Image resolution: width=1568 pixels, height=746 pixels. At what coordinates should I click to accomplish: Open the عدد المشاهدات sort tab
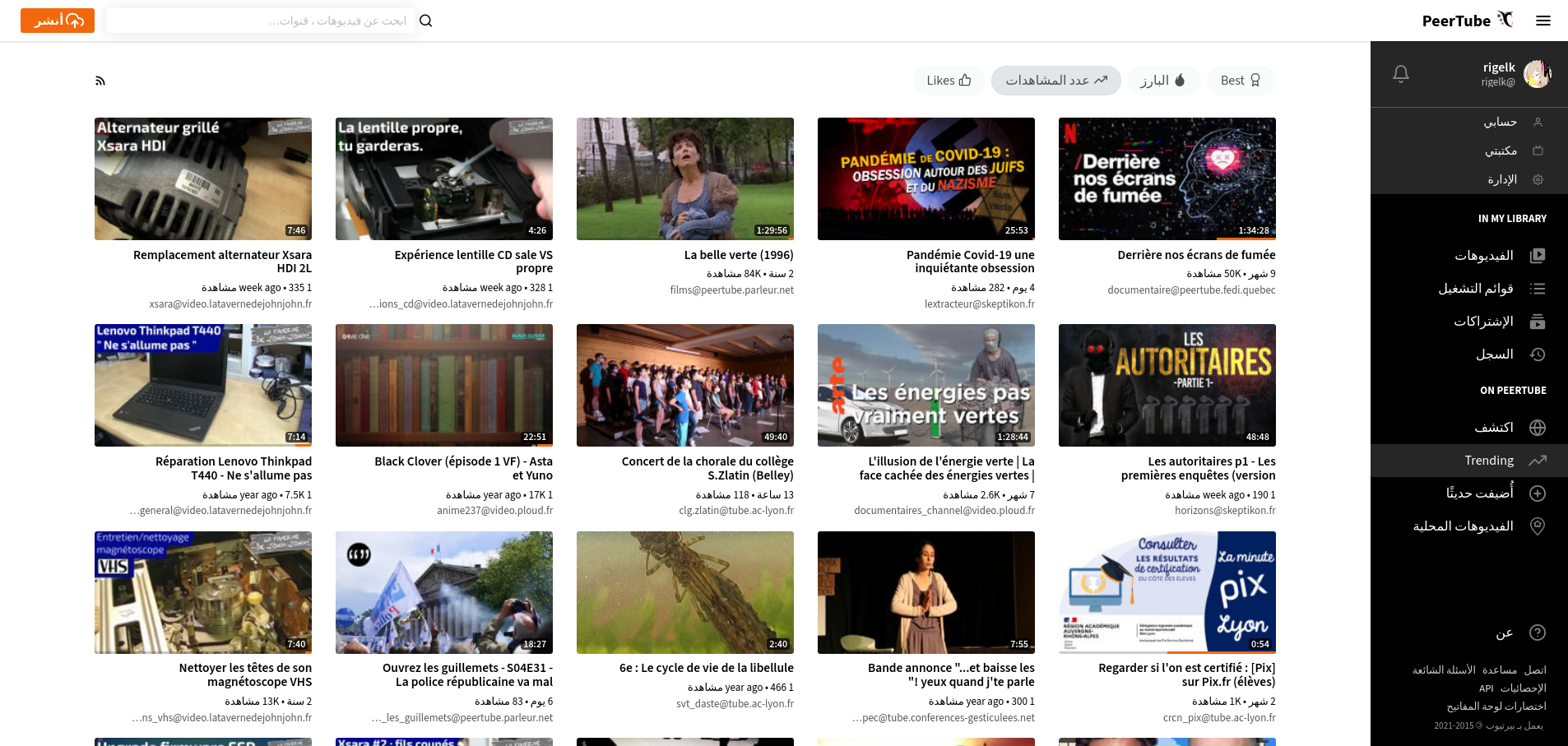(x=1056, y=80)
